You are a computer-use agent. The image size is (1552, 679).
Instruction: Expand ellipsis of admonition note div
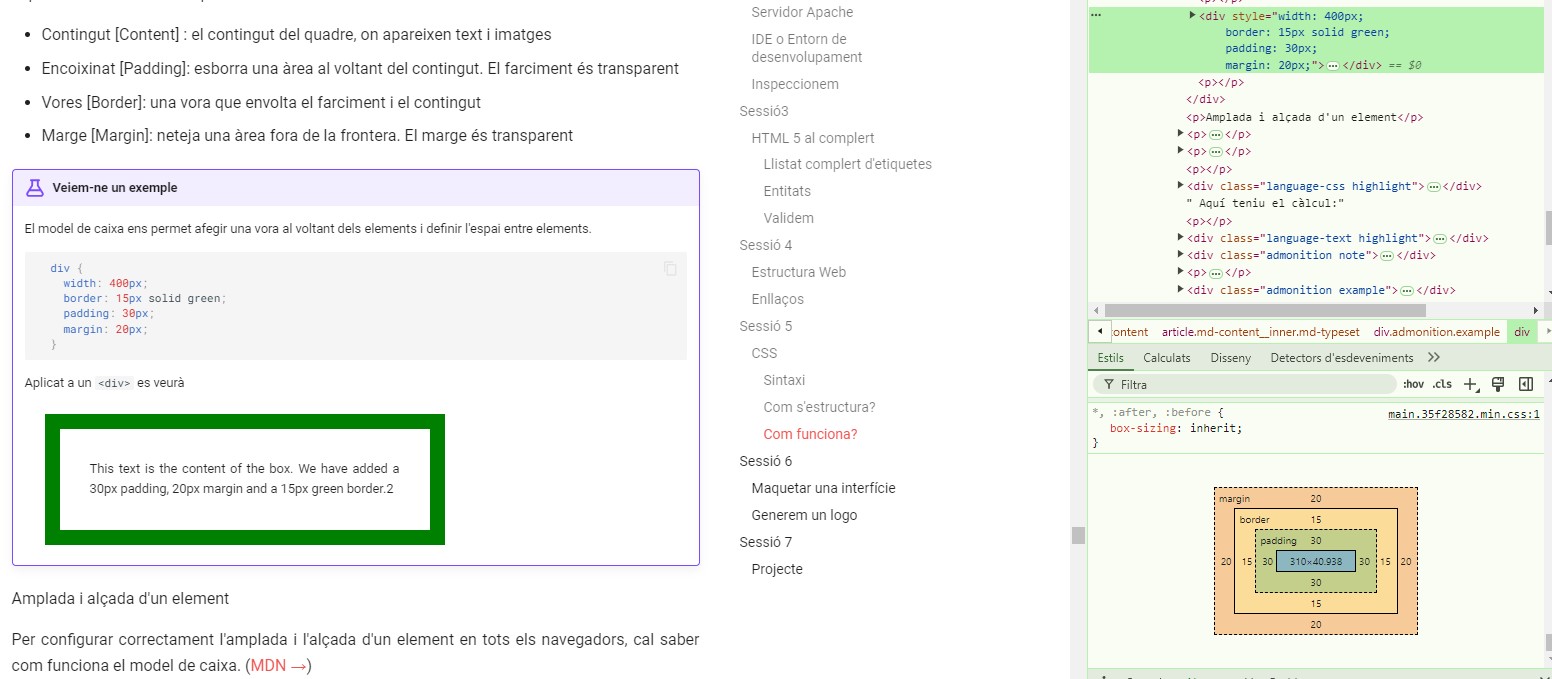click(1386, 256)
